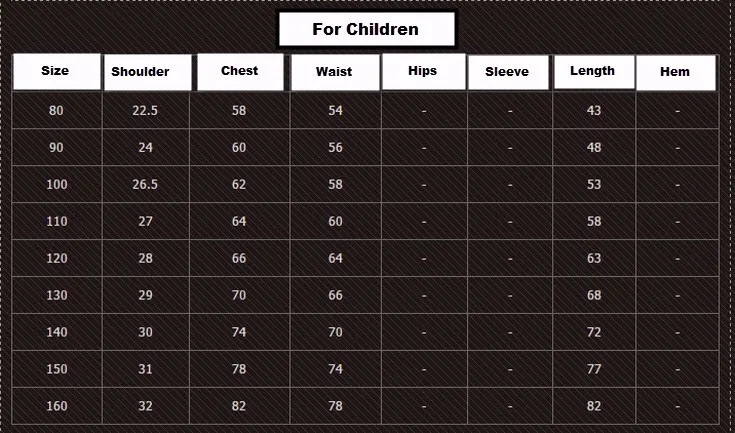Click the Waist column header
The image size is (735, 433).
(335, 72)
